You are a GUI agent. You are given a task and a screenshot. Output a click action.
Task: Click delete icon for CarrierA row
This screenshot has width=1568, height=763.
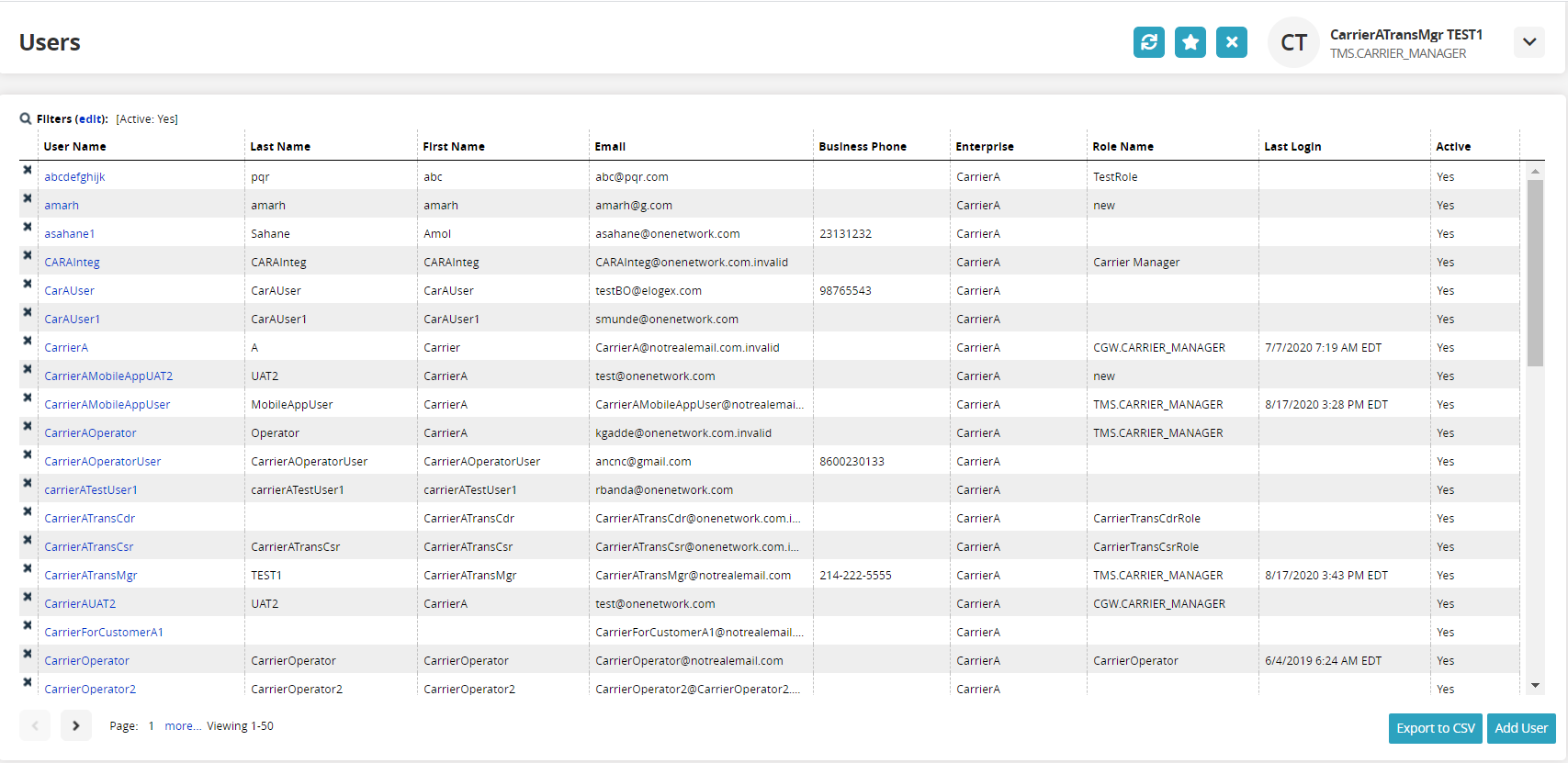(28, 341)
